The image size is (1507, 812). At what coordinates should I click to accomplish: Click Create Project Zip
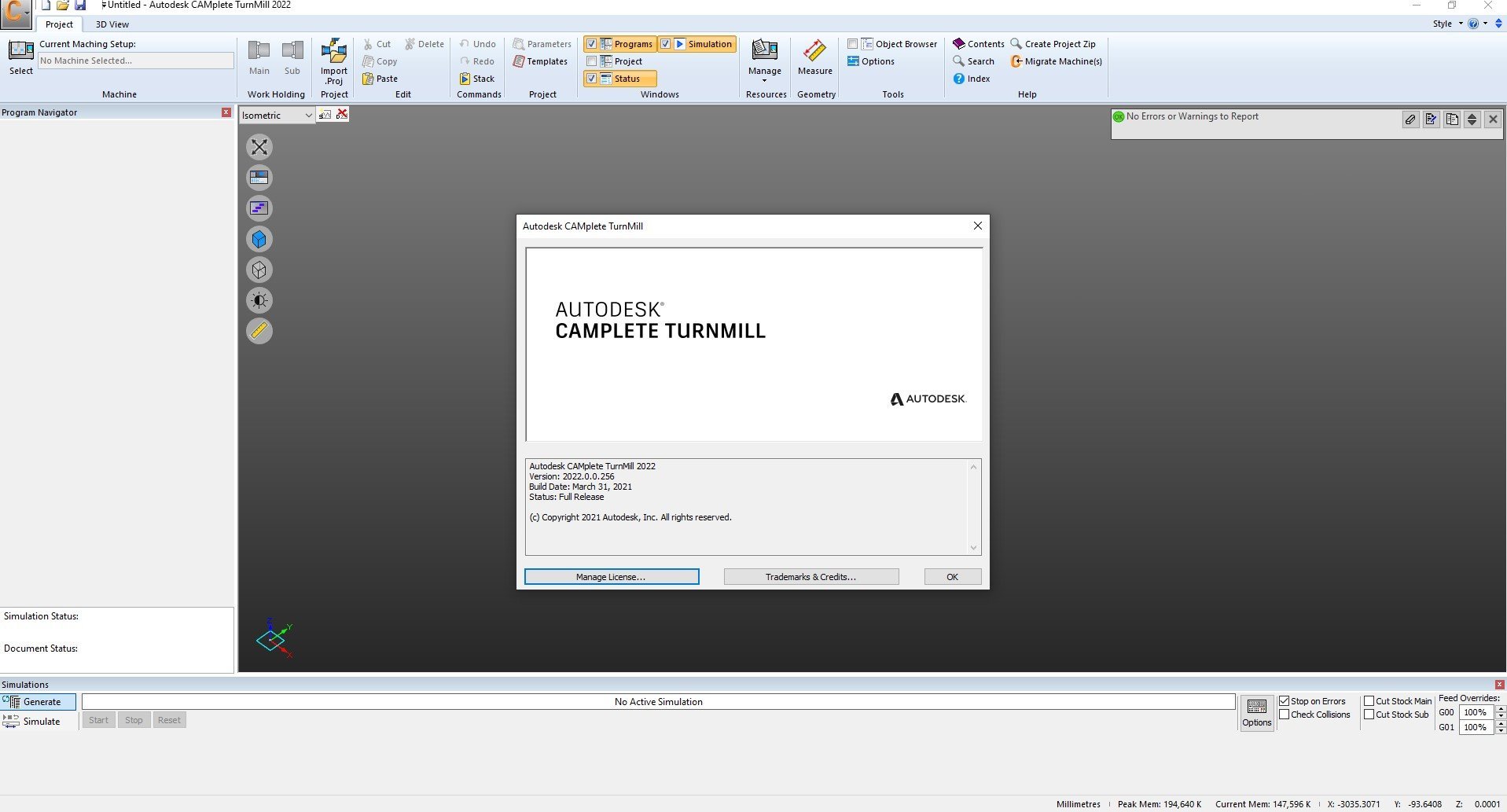(x=1053, y=44)
